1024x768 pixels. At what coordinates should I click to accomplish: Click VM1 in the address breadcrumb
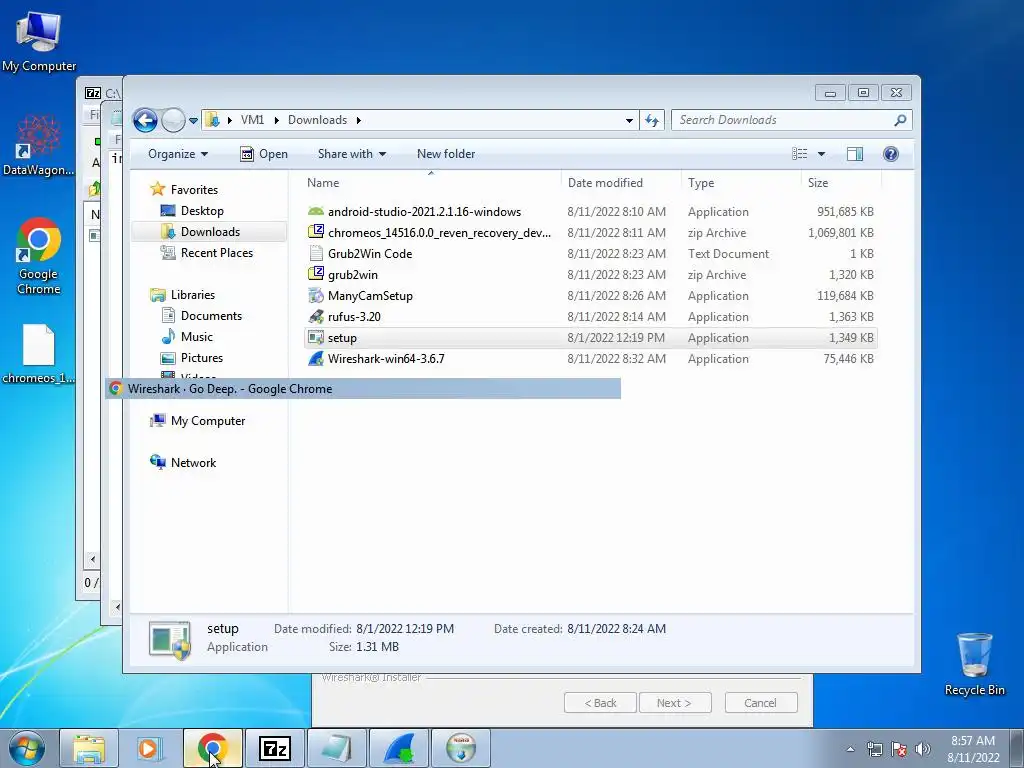(x=252, y=120)
